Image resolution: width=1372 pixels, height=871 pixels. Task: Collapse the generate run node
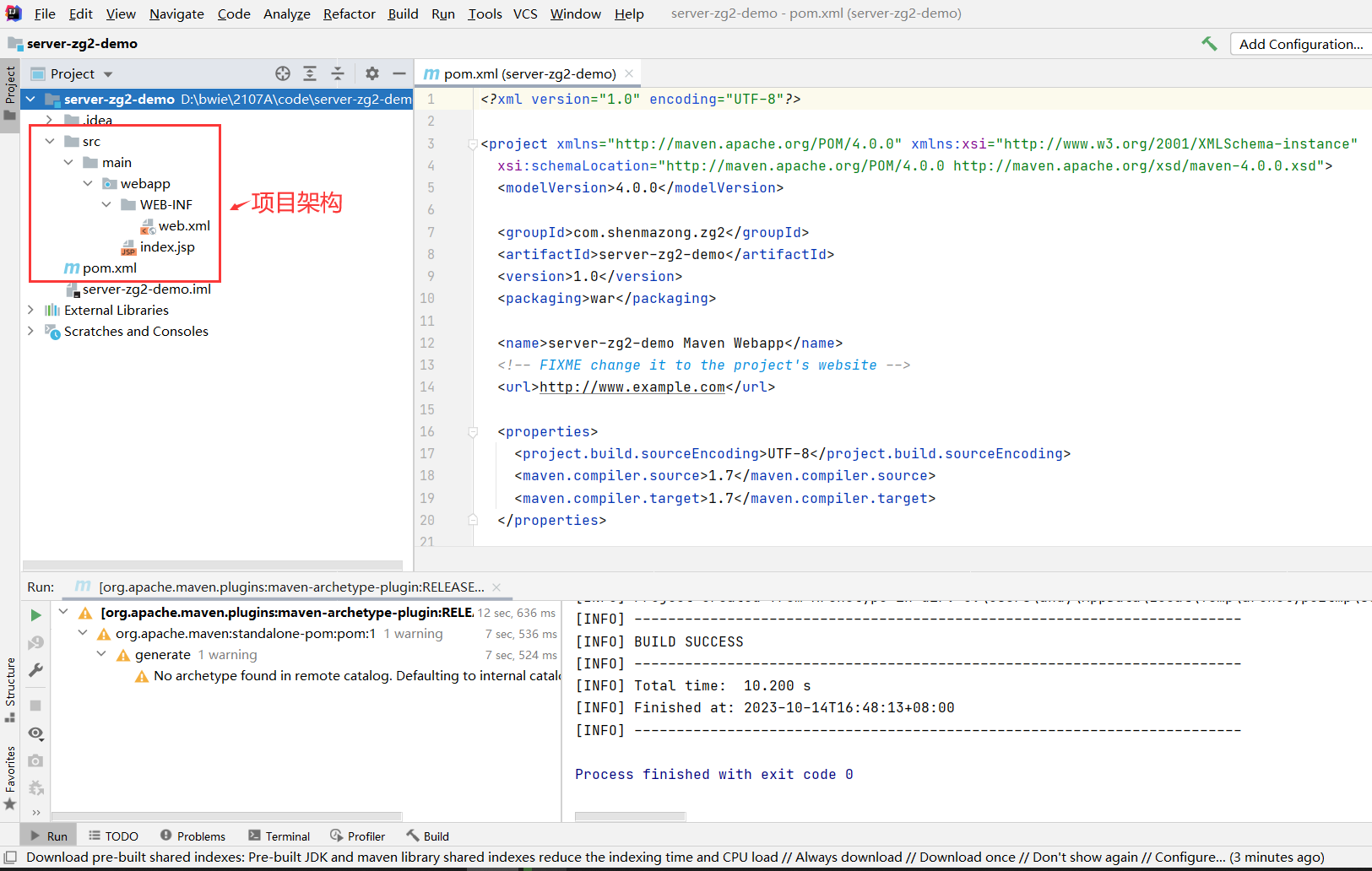pyautogui.click(x=101, y=654)
